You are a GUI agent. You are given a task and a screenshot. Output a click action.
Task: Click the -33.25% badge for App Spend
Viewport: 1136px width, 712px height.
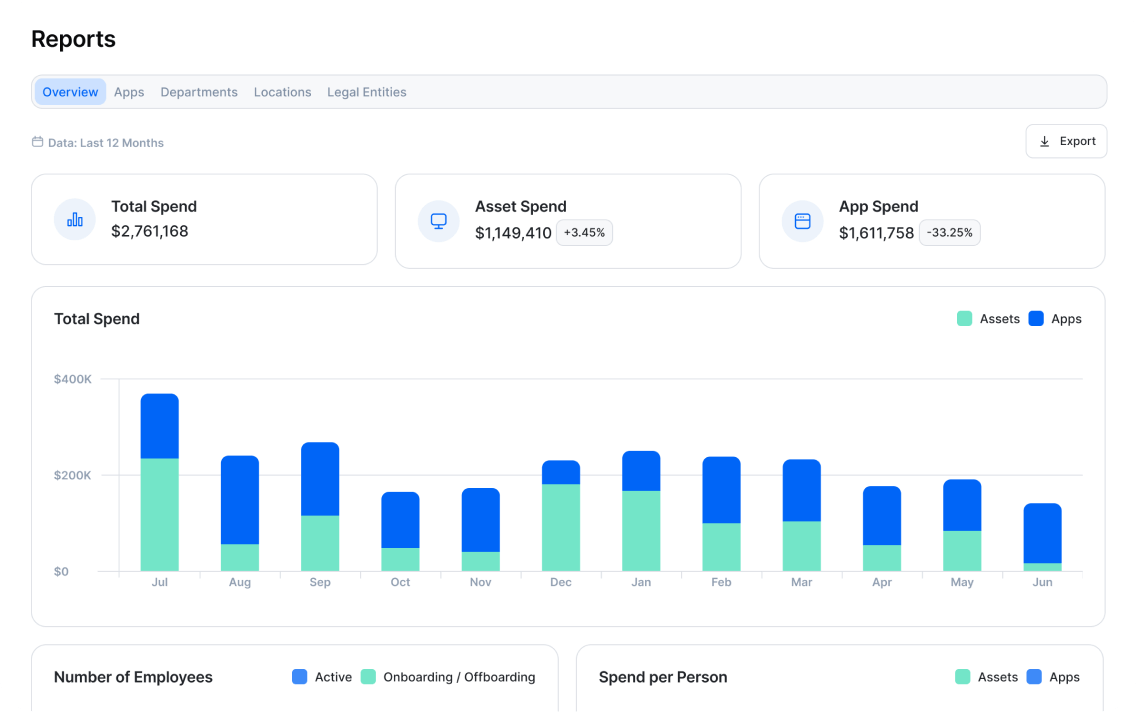pyautogui.click(x=949, y=232)
